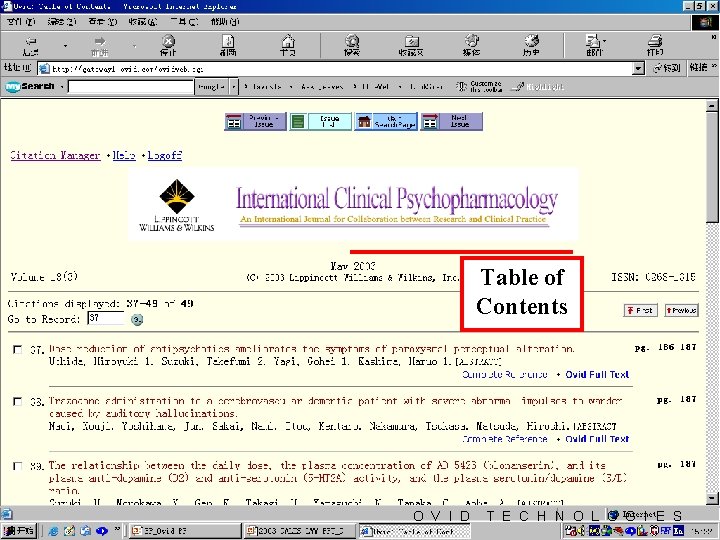The width and height of the screenshot is (720, 540).
Task: Click the round go icon beside Go to Record
Action: coord(136,320)
